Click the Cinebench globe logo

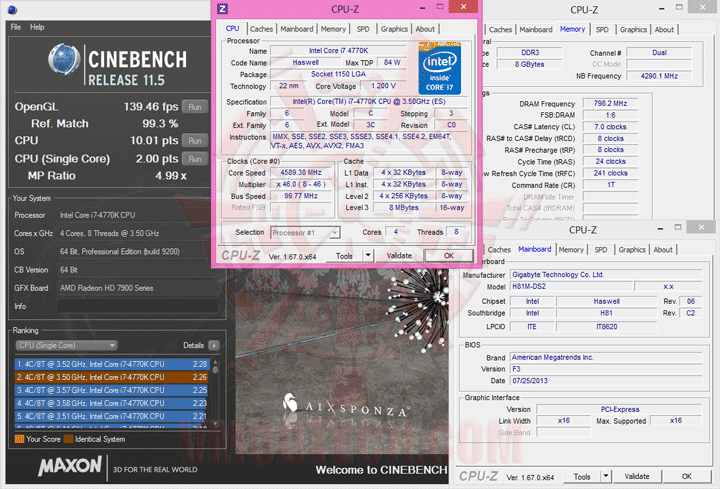pyautogui.click(x=64, y=59)
